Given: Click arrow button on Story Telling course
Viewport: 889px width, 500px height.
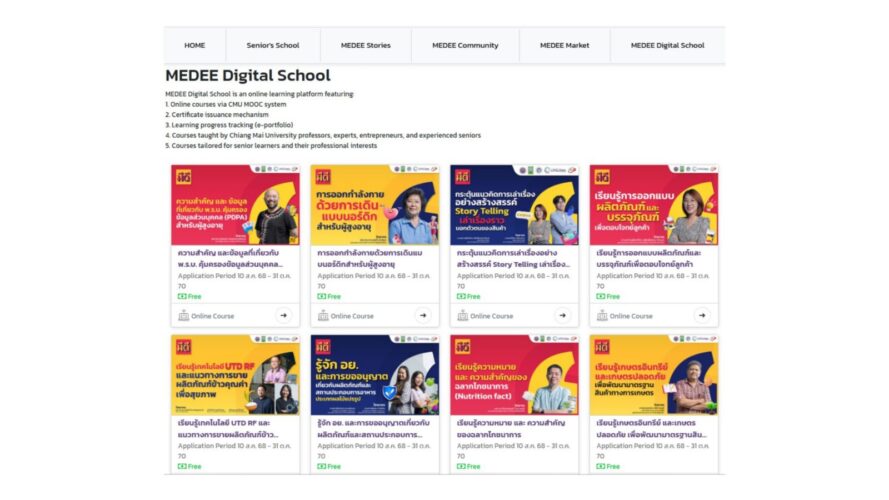Looking at the screenshot, I should pyautogui.click(x=562, y=316).
